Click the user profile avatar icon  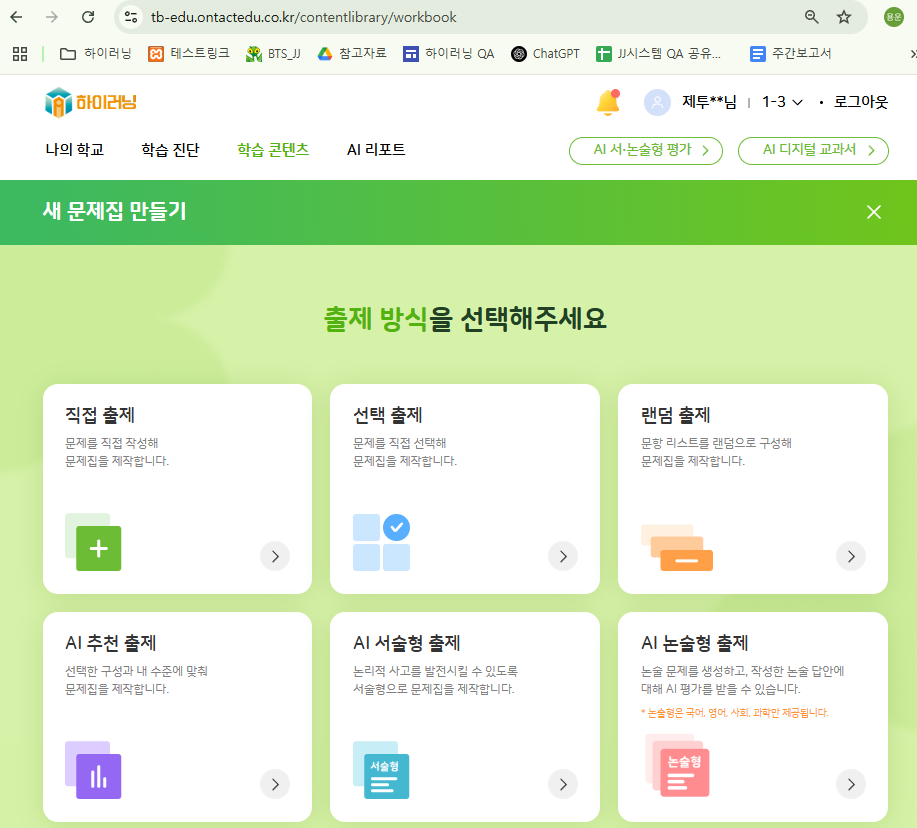pos(657,102)
